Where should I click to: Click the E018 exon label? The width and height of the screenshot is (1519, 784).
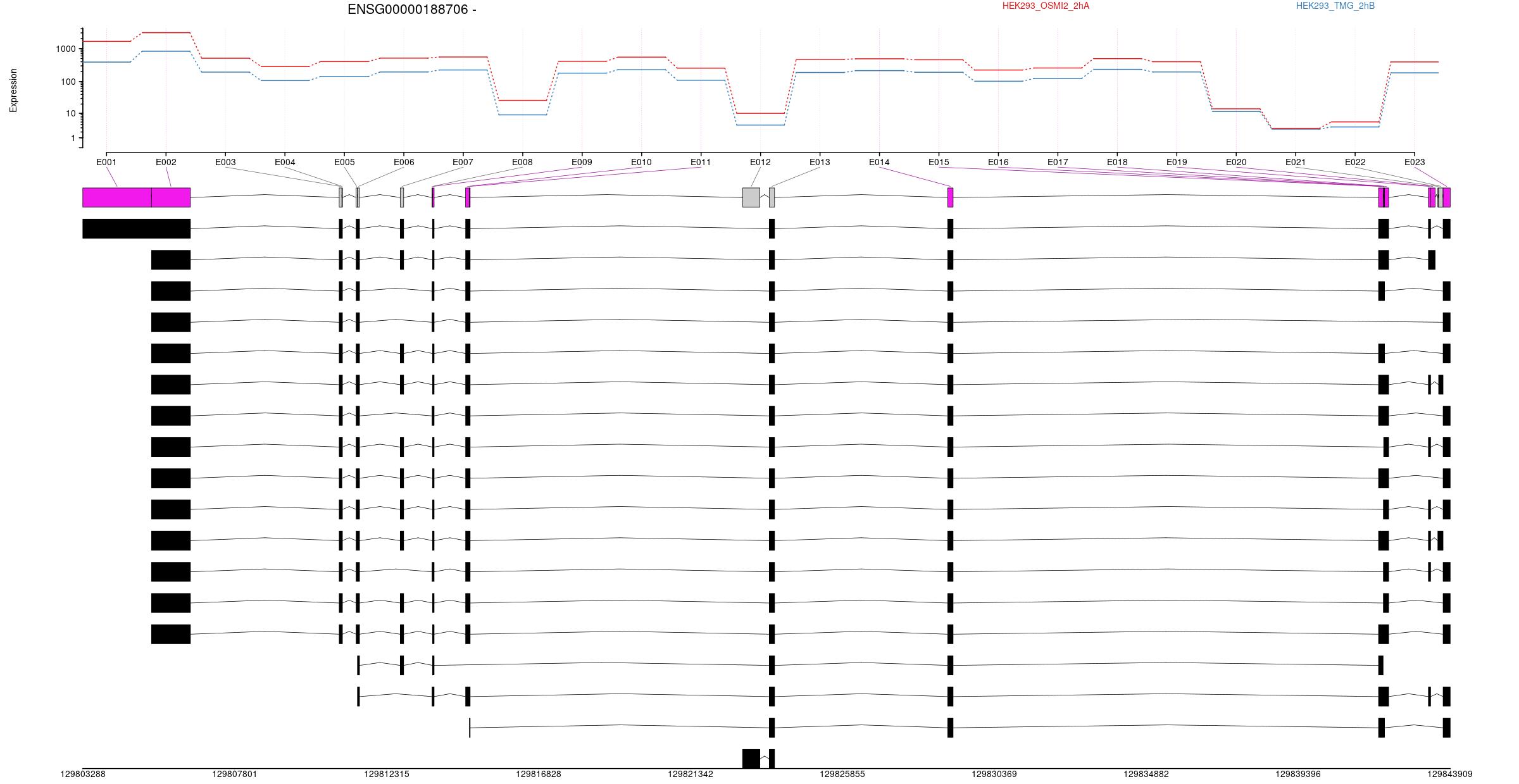(x=1117, y=162)
